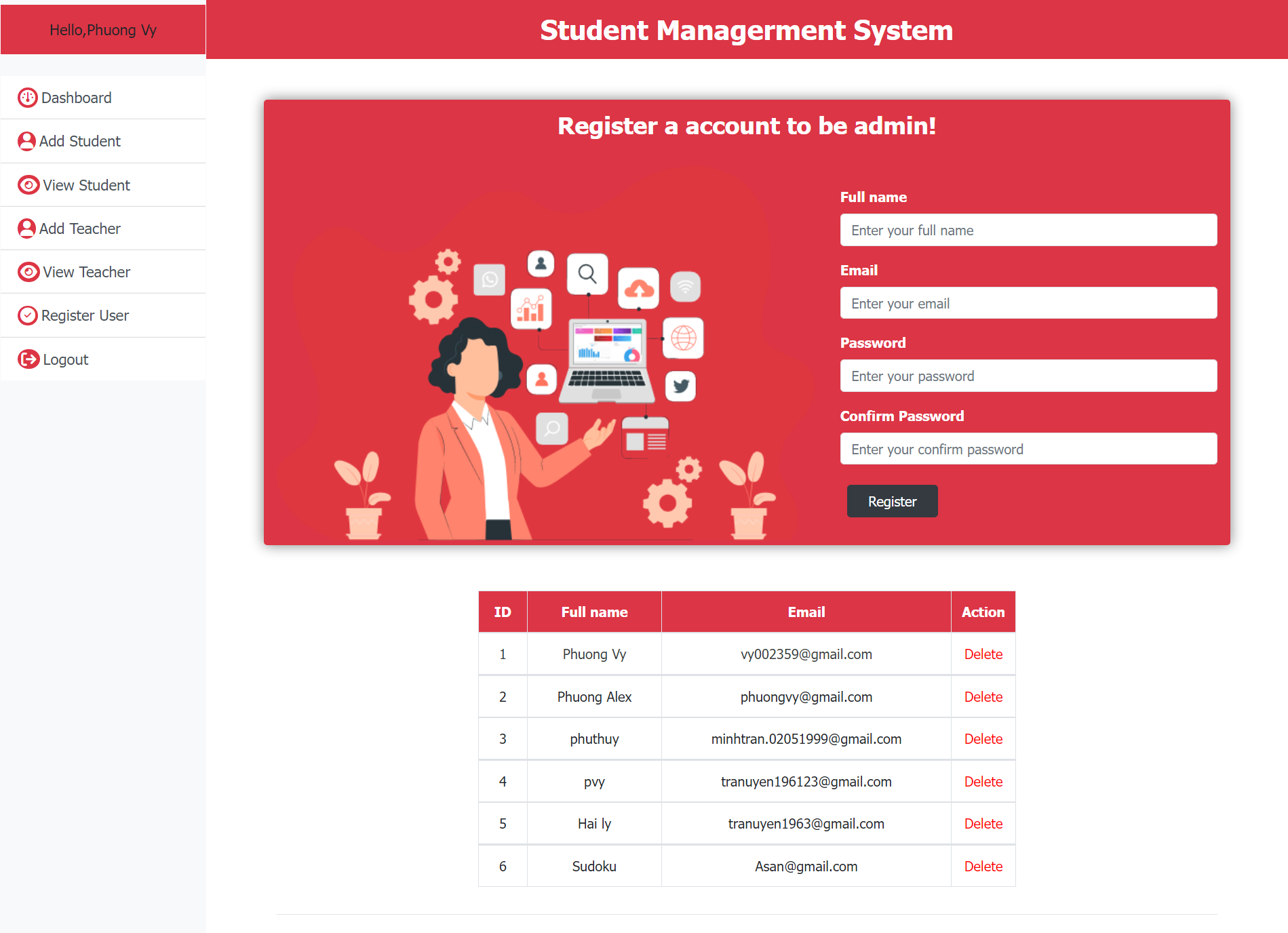Click the ID column header
The height and width of the screenshot is (933, 1288).
click(503, 612)
